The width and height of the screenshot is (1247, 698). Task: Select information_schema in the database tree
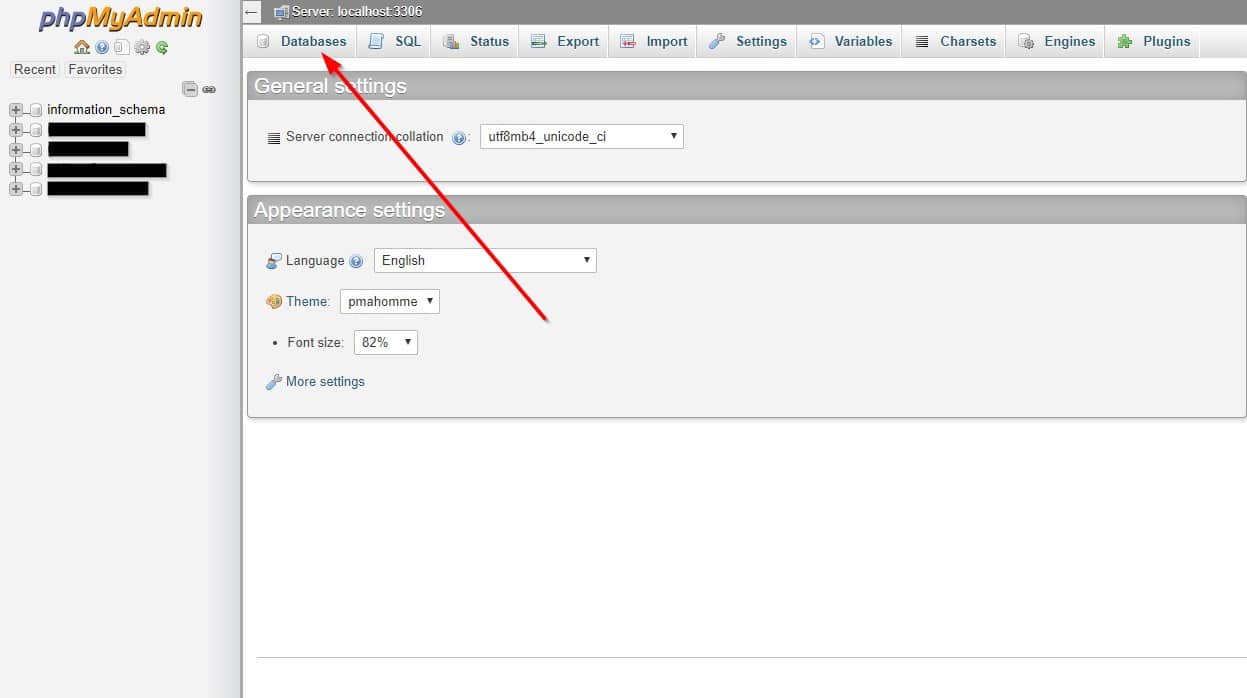[x=106, y=110]
